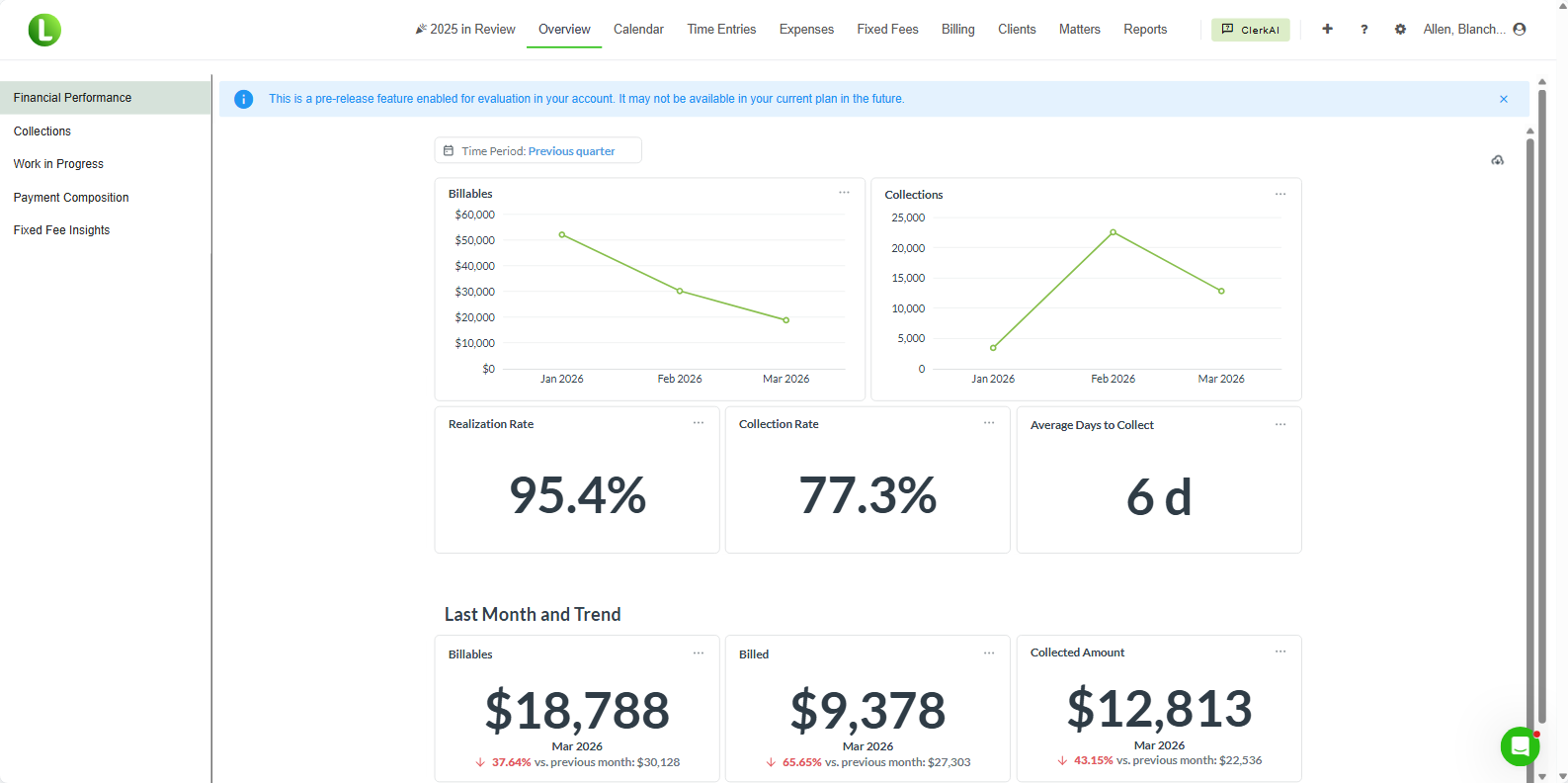Click the plus add-new icon in header
The image size is (1568, 783).
[x=1328, y=30]
